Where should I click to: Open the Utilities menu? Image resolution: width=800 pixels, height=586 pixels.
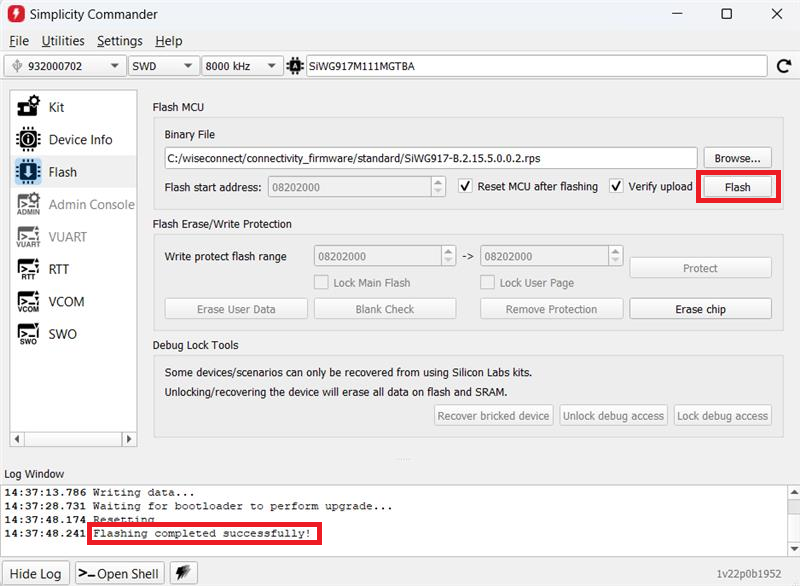tap(63, 41)
